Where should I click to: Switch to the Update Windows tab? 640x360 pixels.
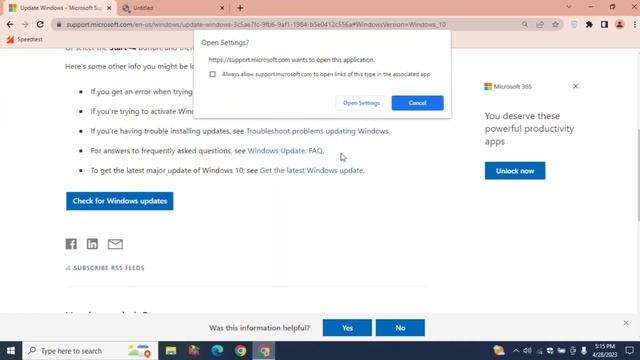point(59,8)
